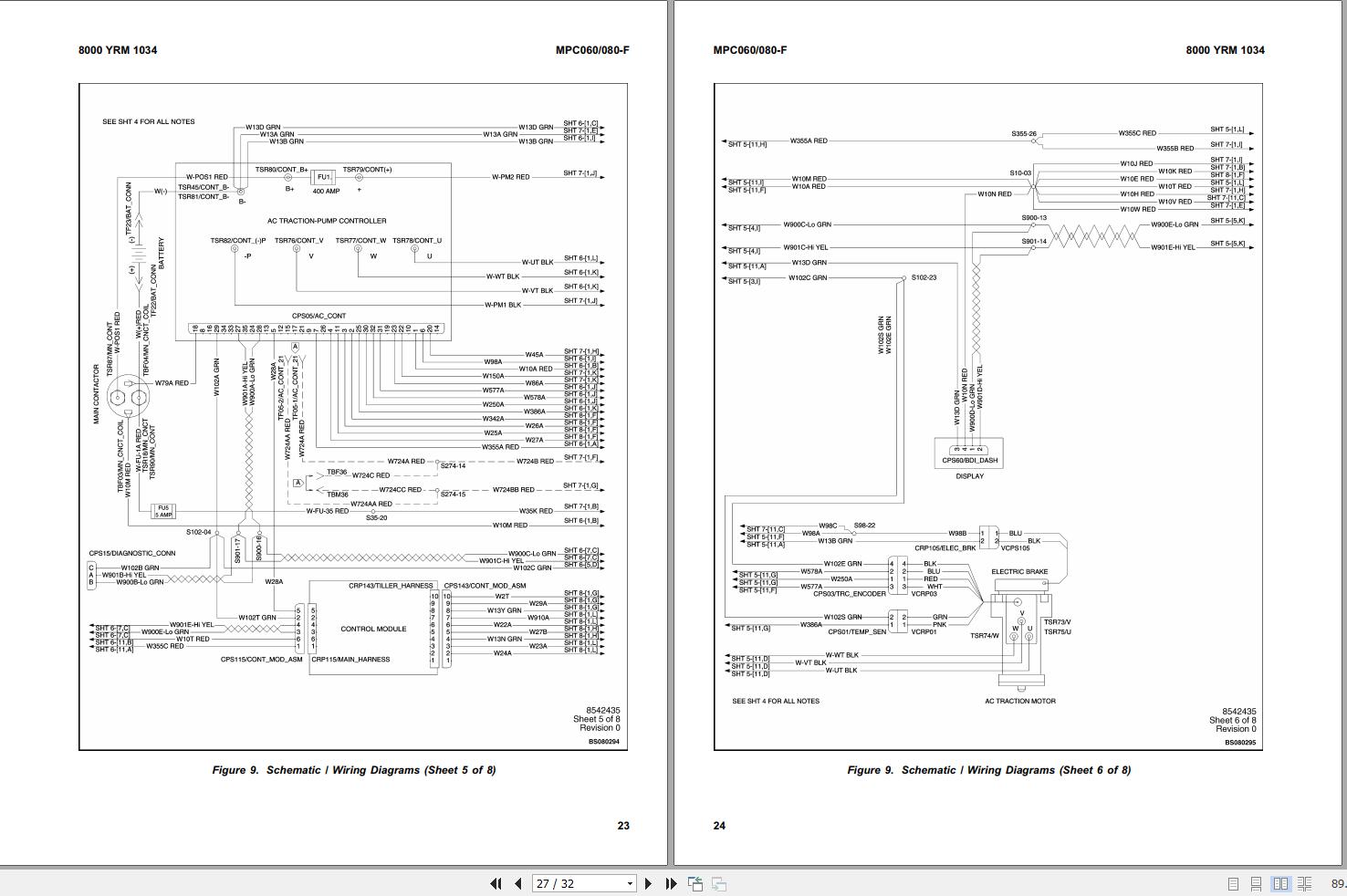Screen dimensions: 1347x896
Task: Switch to single page view layout
Action: pos(1233,883)
